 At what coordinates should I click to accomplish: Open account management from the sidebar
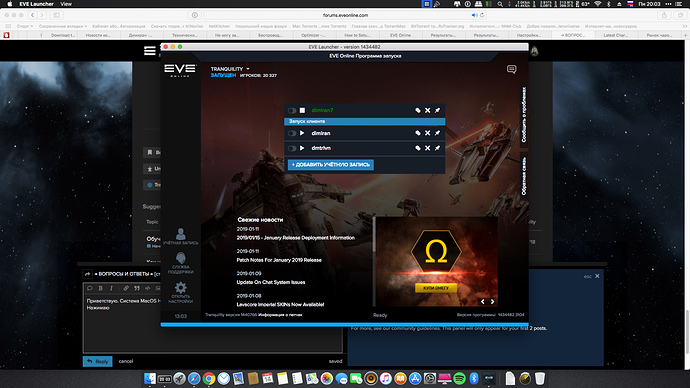click(180, 236)
